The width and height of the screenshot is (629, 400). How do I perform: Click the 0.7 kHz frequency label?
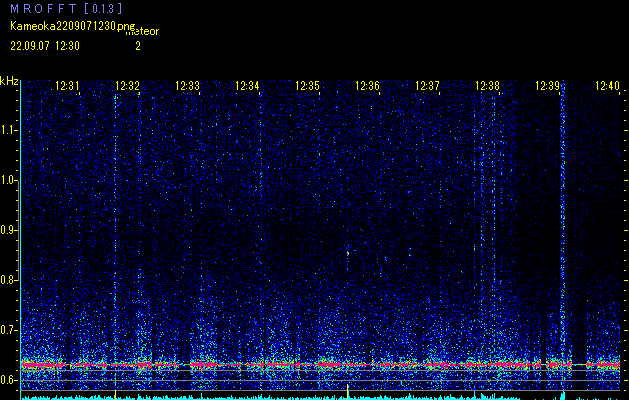click(x=8, y=330)
